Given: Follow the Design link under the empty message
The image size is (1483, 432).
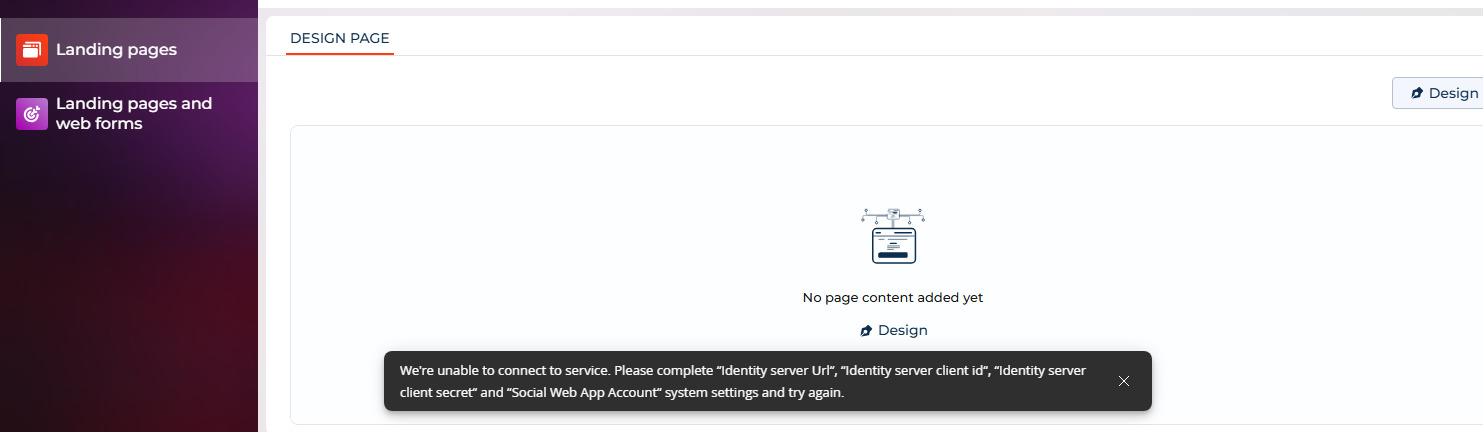Looking at the screenshot, I should coord(902,330).
